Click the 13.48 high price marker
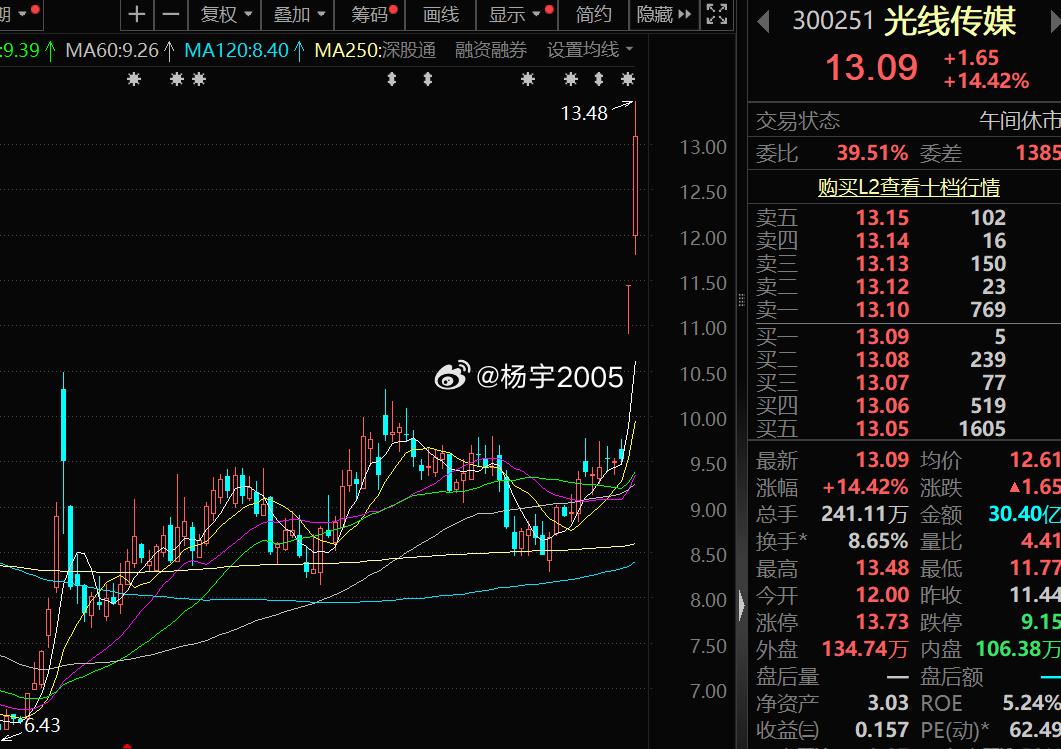 click(x=584, y=113)
